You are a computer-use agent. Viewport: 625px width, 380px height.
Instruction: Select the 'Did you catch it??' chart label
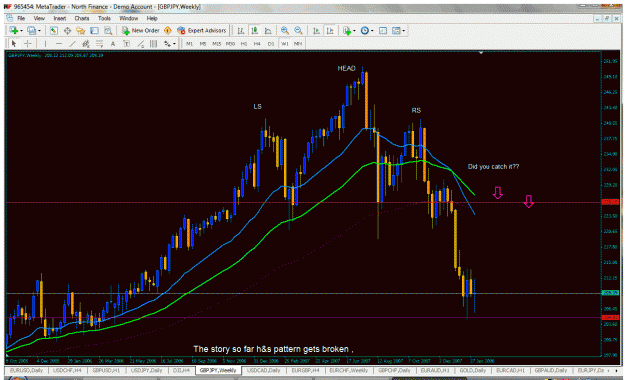493,167
